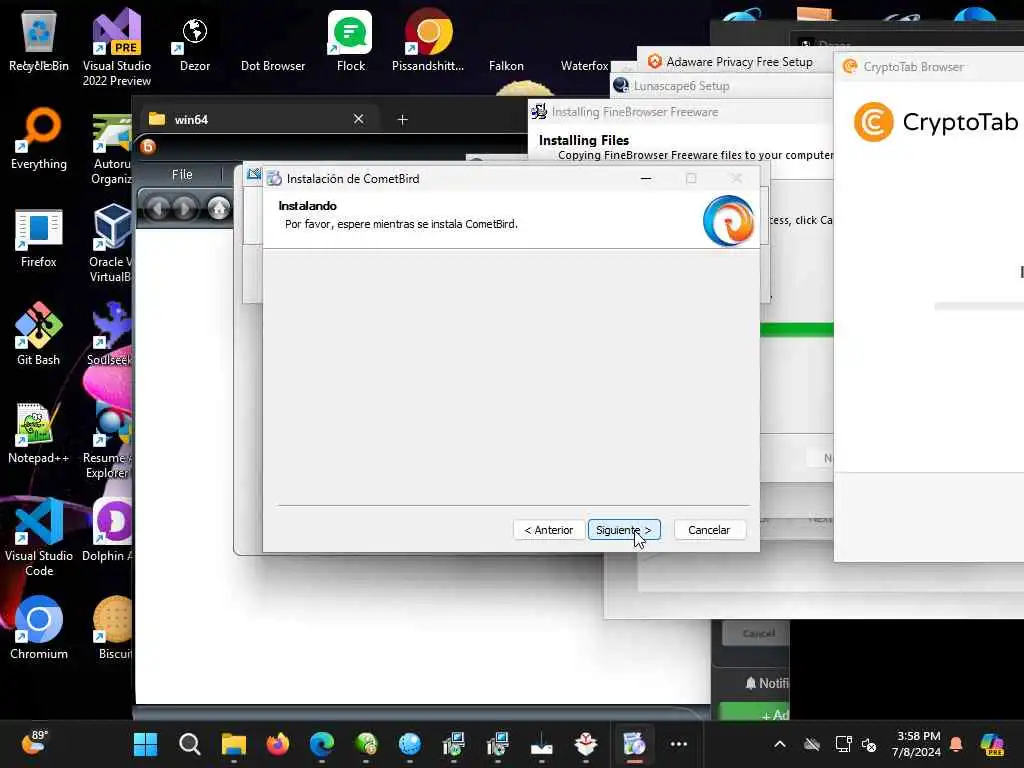Close the win64 tab

[x=359, y=119]
